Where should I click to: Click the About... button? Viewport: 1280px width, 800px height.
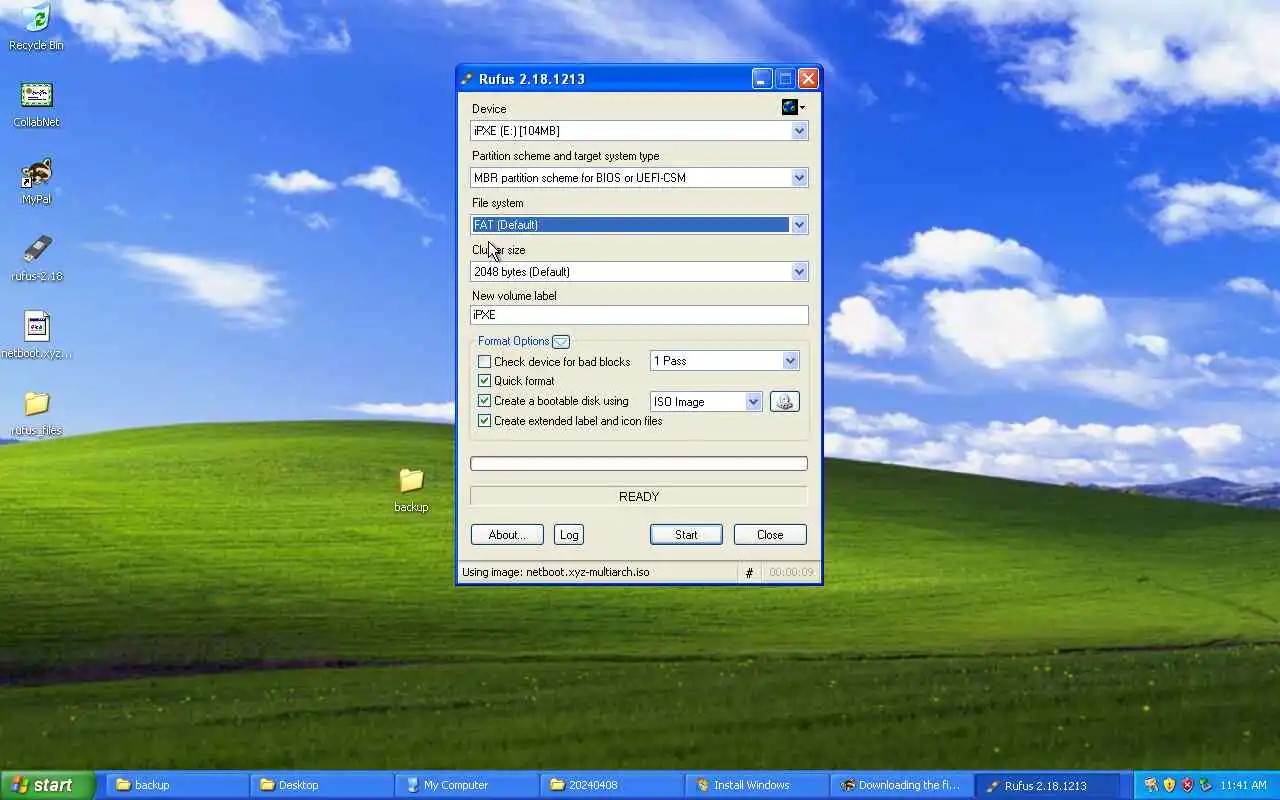pos(507,535)
